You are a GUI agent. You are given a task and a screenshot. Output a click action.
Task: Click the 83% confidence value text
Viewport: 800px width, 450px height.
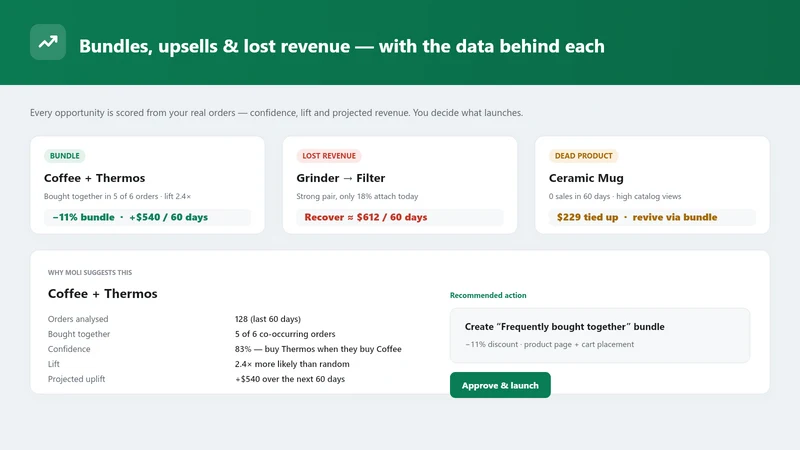[x=318, y=349]
